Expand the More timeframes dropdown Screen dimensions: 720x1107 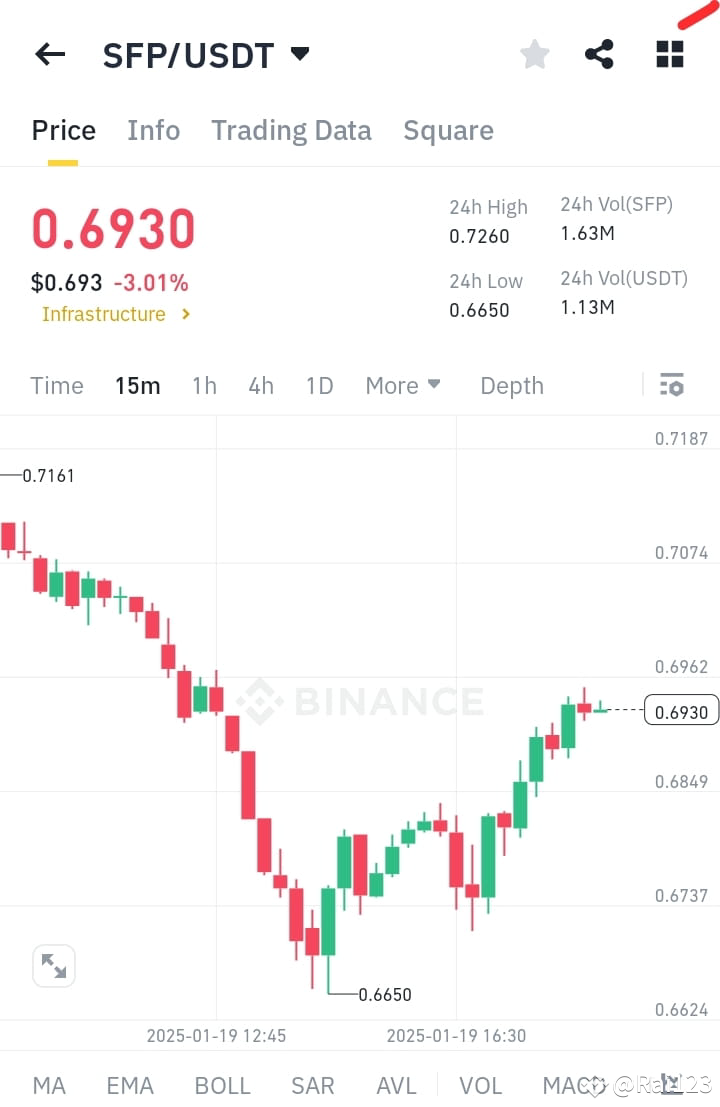click(x=403, y=385)
